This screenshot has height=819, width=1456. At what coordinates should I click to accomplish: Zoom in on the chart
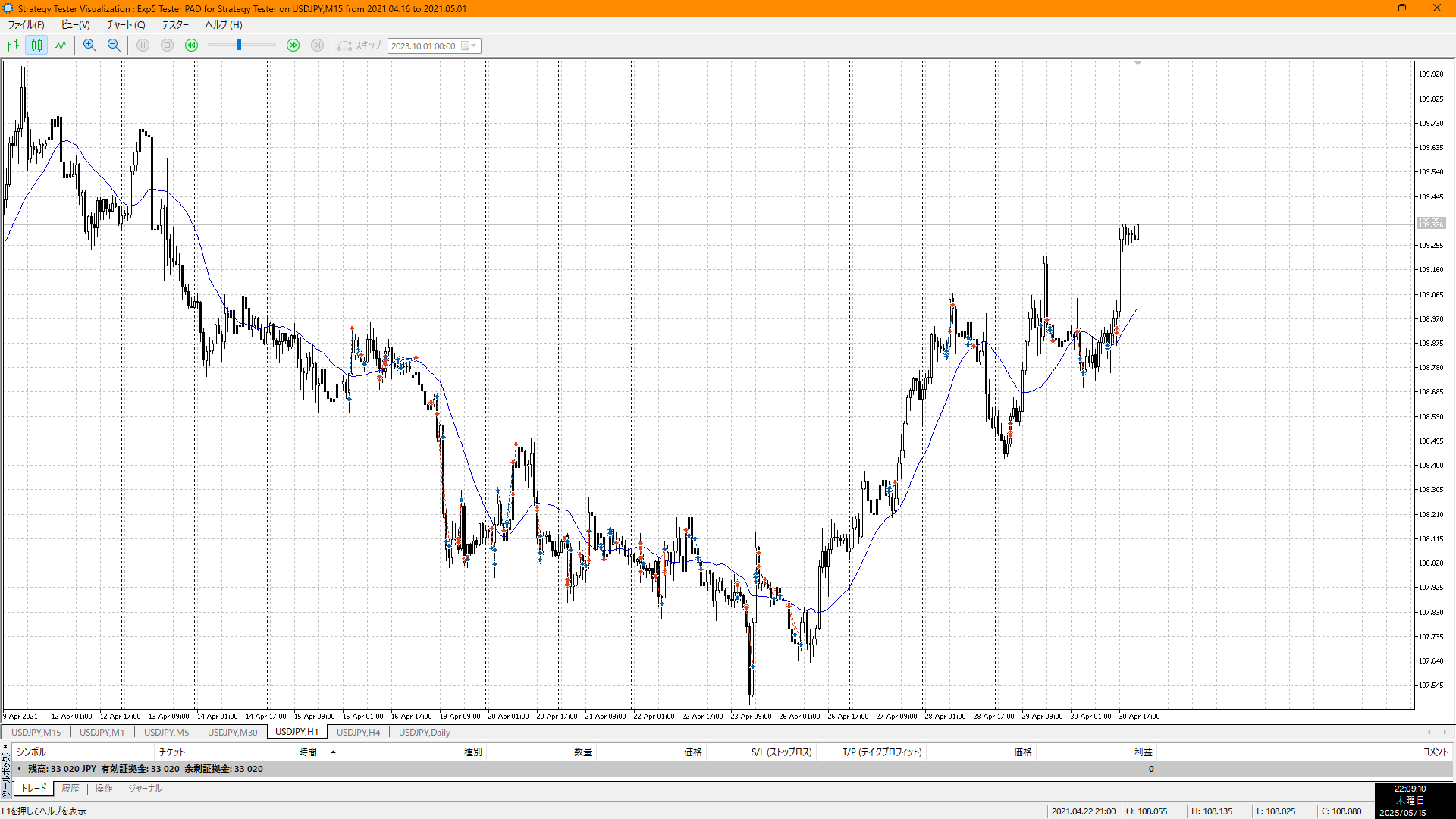coord(89,45)
